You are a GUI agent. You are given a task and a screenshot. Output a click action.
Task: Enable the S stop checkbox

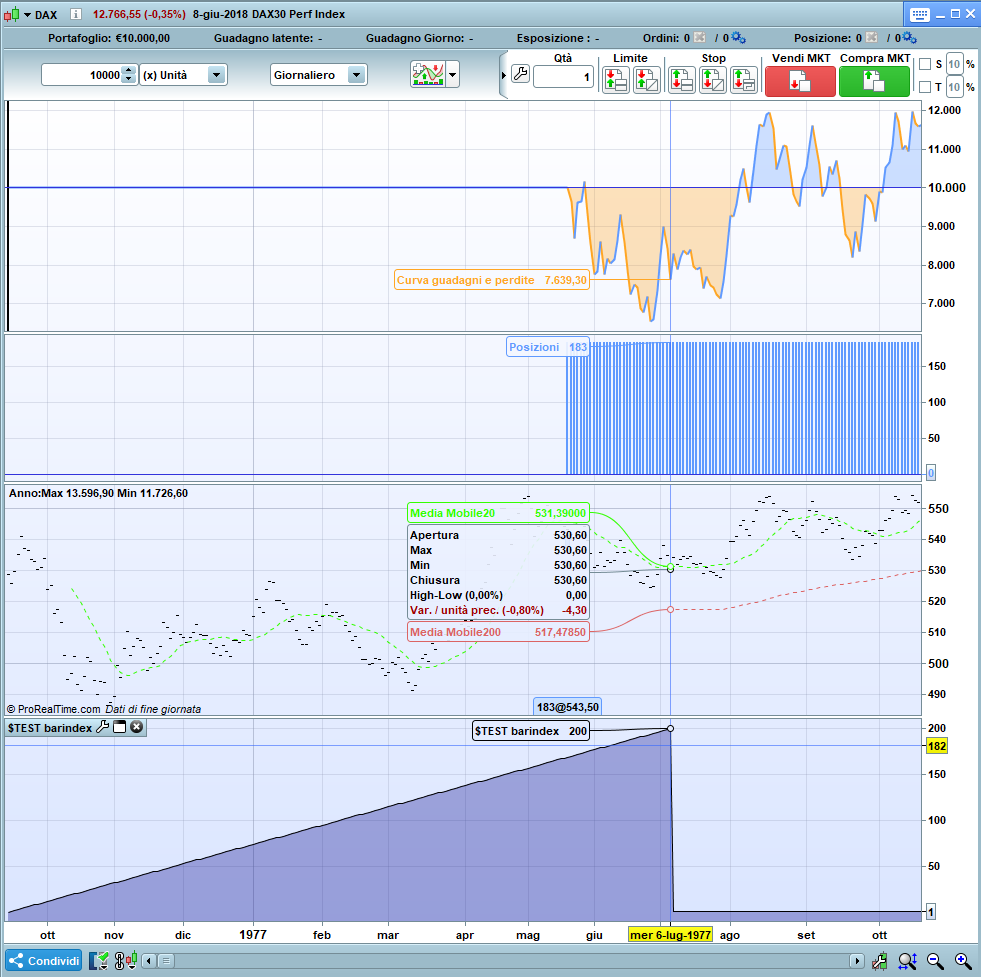(925, 64)
